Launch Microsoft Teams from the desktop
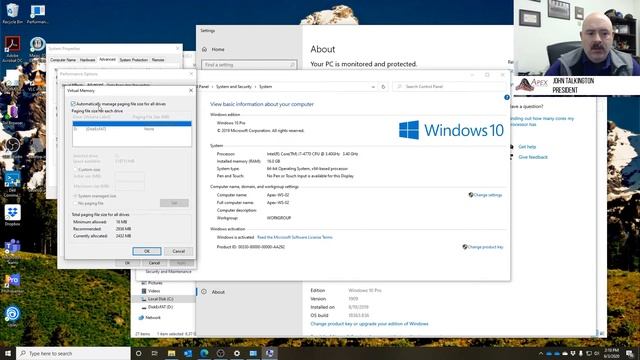The width and height of the screenshot is (640, 360). [12, 250]
